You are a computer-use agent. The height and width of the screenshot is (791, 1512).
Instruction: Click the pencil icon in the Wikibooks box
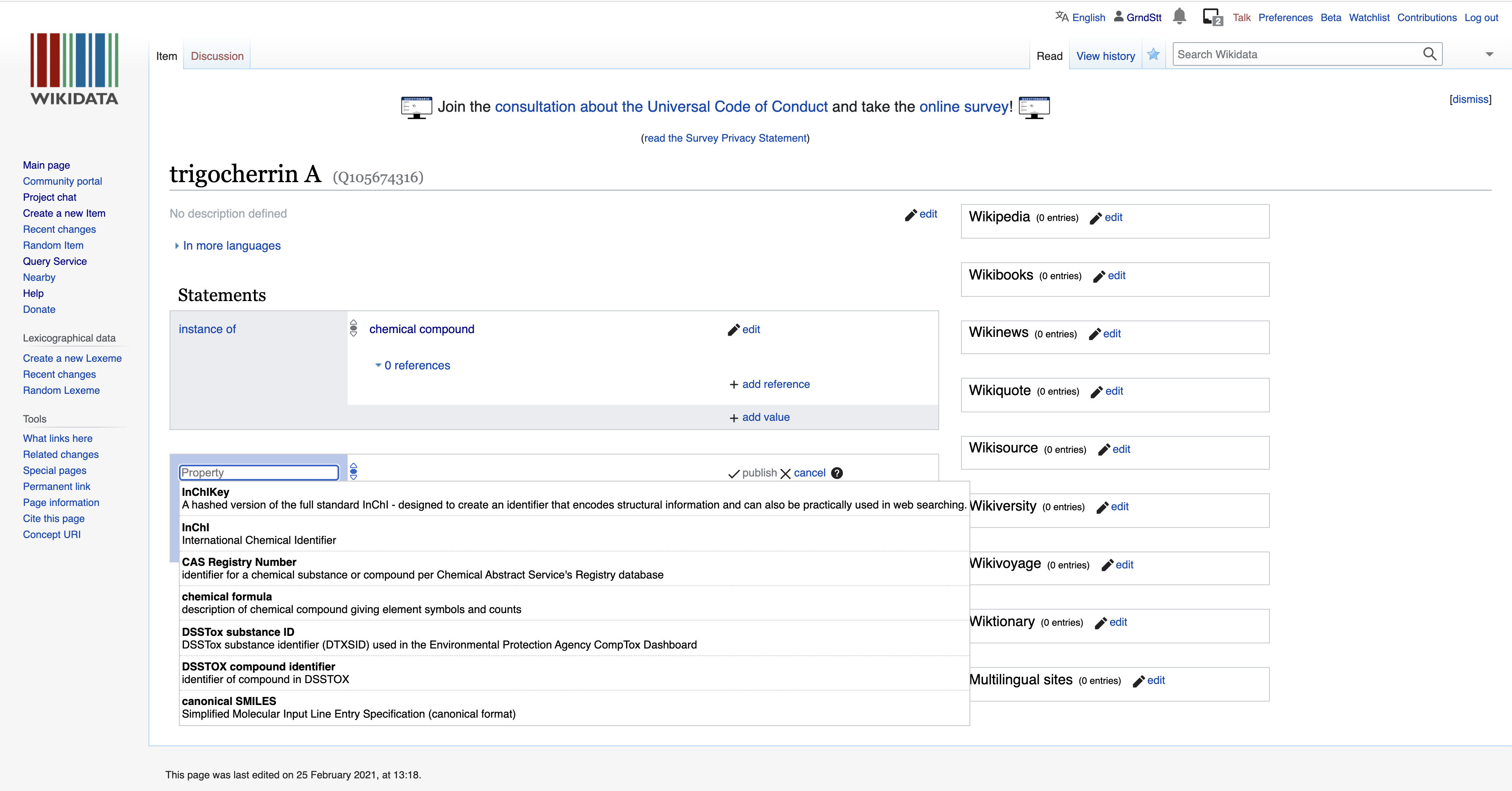click(1099, 276)
